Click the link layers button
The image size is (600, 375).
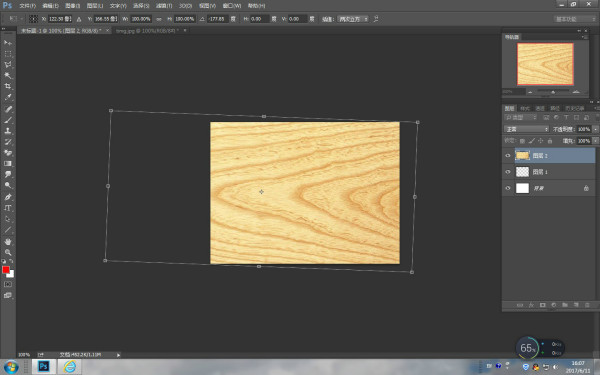click(520, 305)
